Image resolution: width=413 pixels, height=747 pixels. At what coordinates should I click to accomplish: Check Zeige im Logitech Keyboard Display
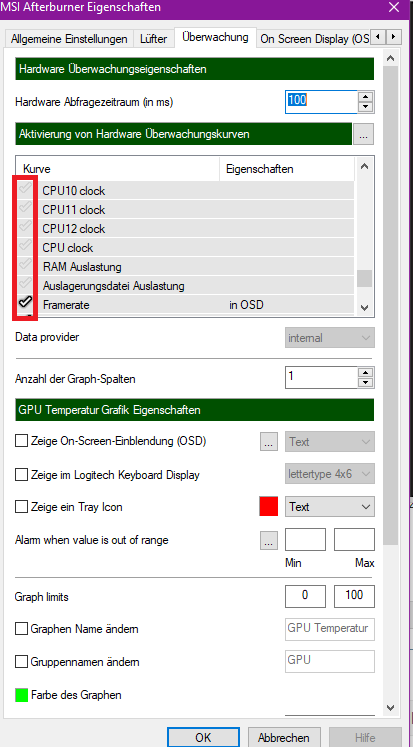[21, 474]
